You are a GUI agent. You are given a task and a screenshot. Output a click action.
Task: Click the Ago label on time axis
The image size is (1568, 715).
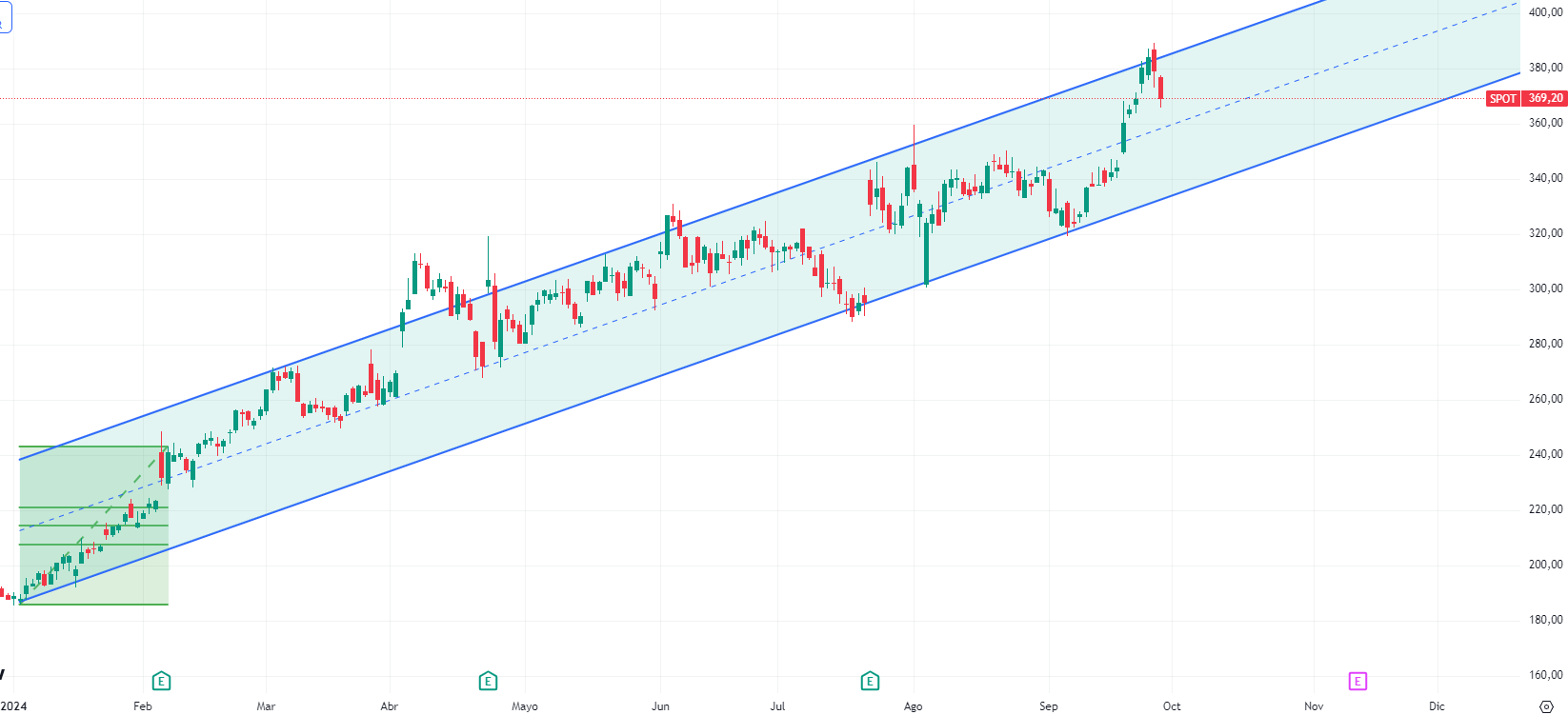(x=913, y=706)
